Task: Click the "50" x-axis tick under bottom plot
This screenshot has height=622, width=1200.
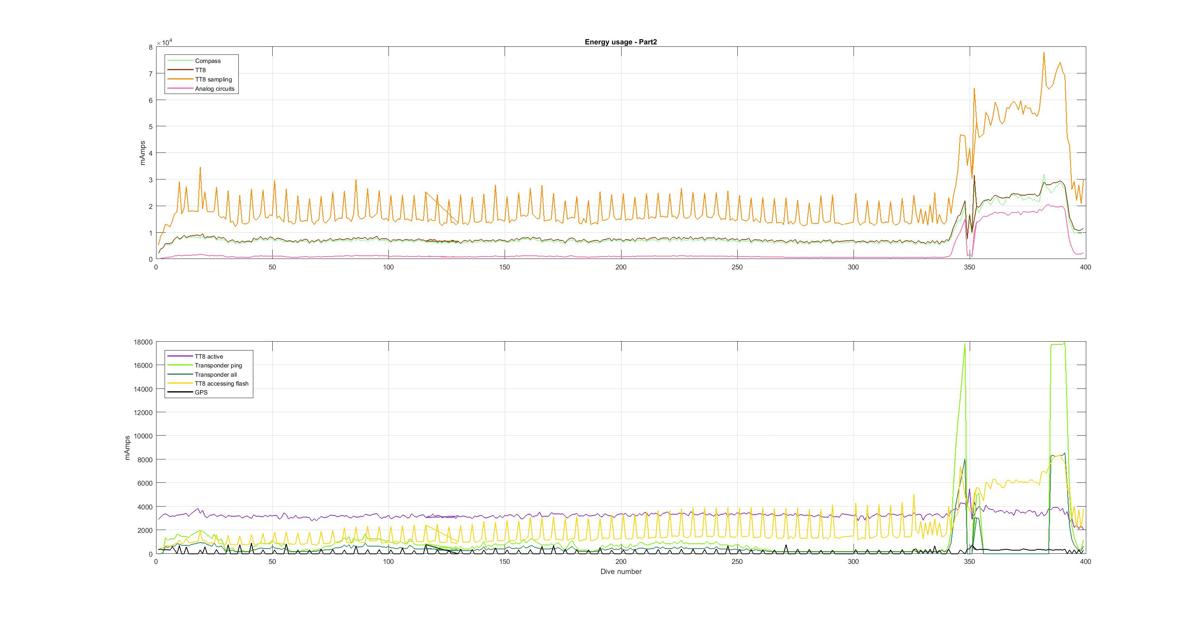Action: [x=272, y=562]
